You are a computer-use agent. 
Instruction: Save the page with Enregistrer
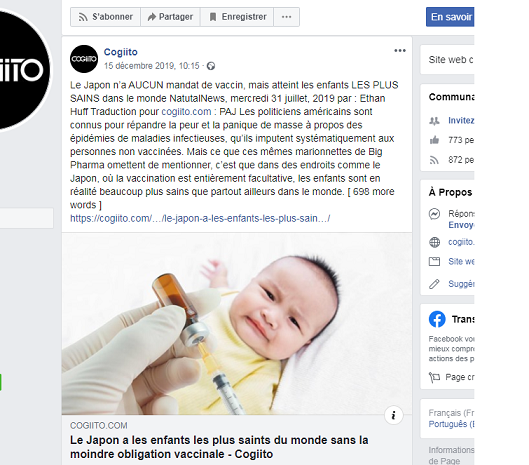[237, 17]
